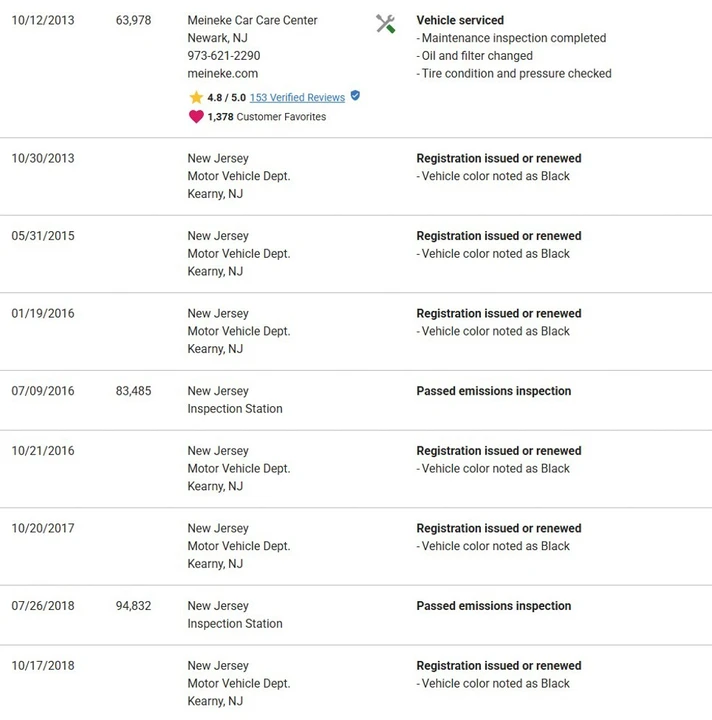Select the 10/12/2013 date entry

pos(43,20)
